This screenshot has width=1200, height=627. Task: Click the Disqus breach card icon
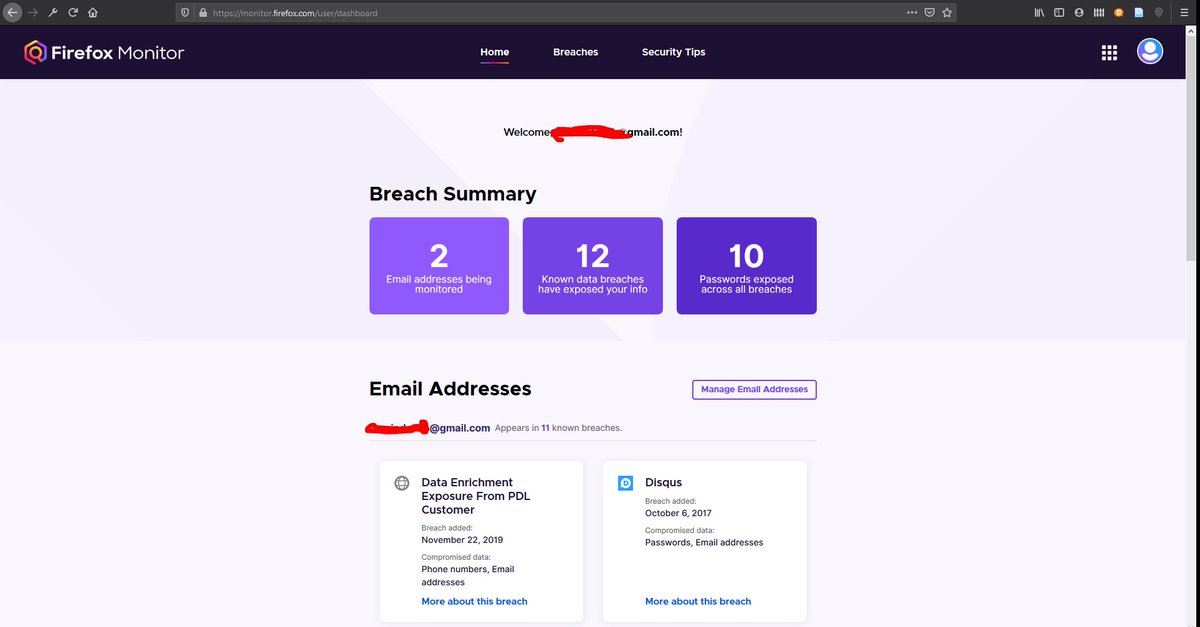coord(624,482)
